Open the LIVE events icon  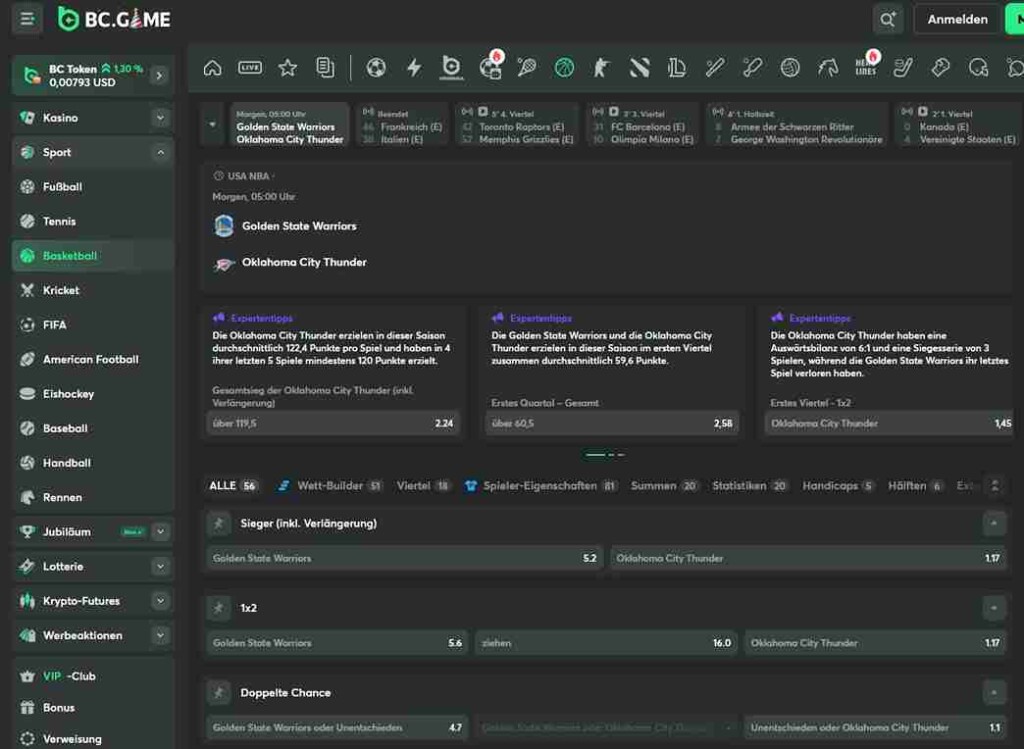click(250, 68)
